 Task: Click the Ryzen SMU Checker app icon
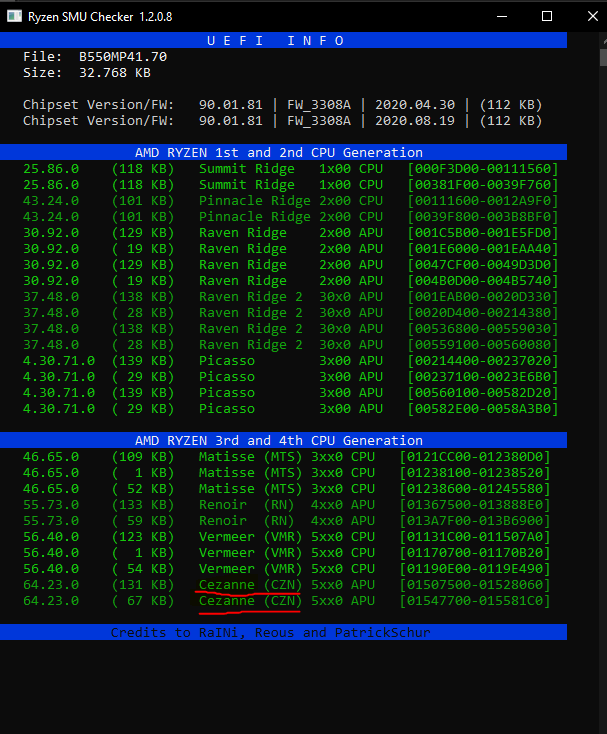pyautogui.click(x=15, y=16)
